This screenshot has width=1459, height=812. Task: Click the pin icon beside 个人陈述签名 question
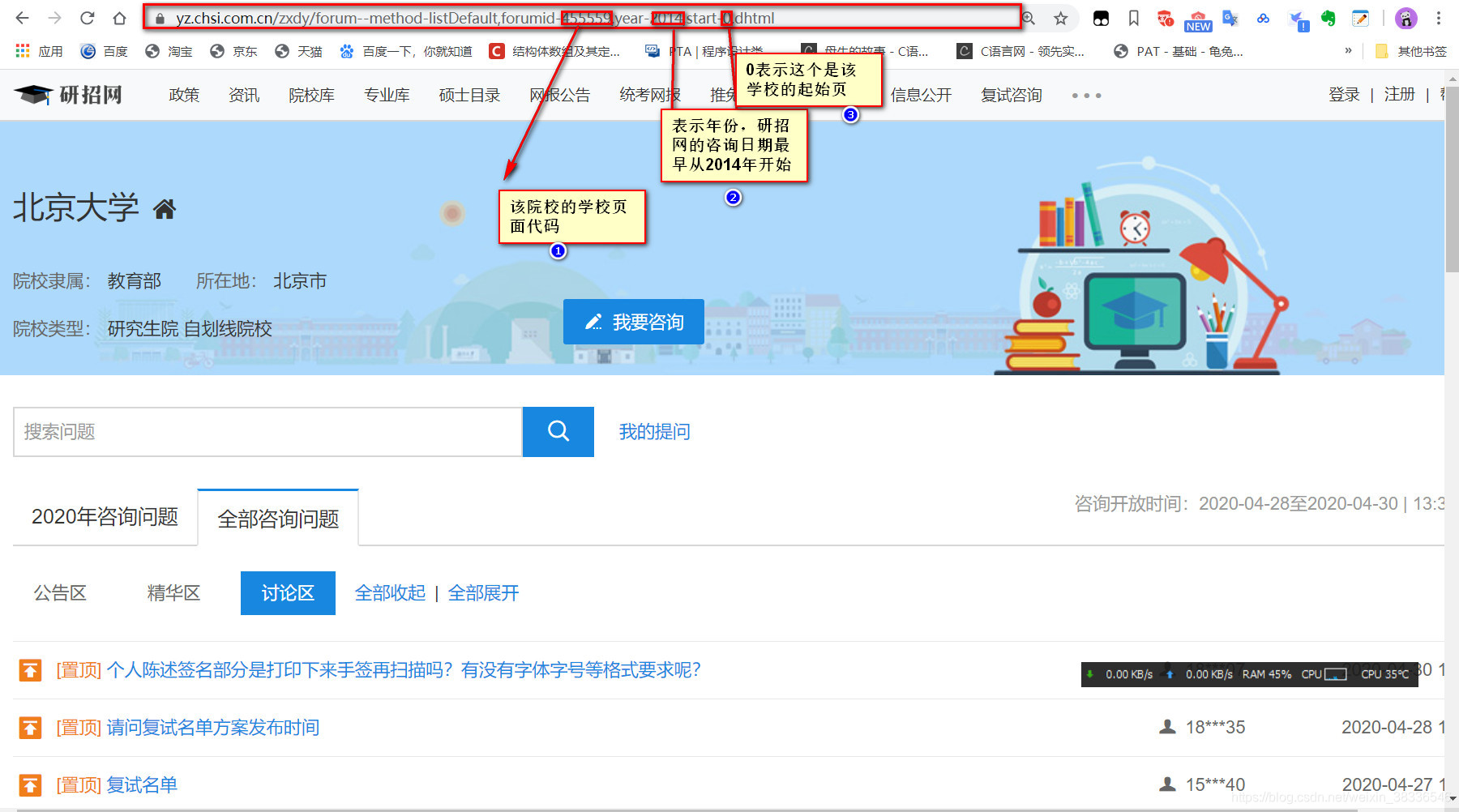30,670
